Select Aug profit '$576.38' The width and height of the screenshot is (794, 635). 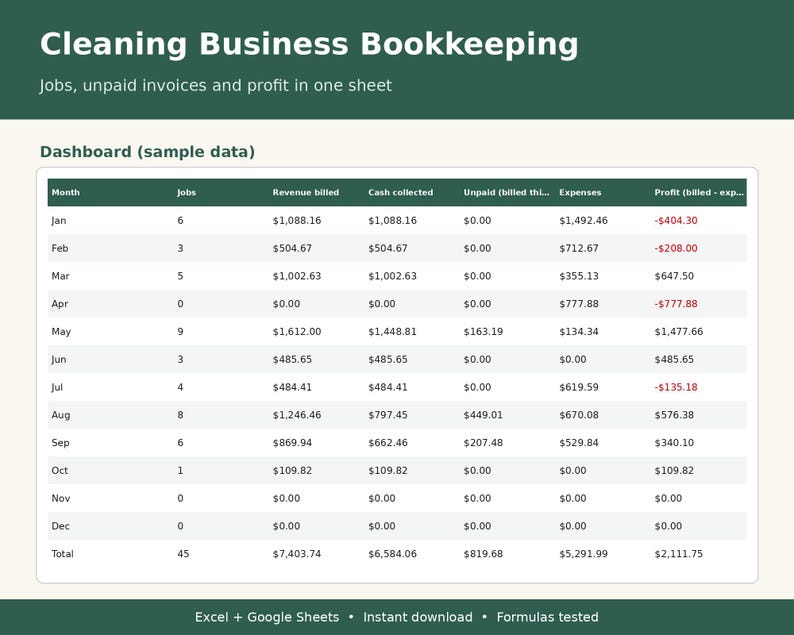pos(674,415)
